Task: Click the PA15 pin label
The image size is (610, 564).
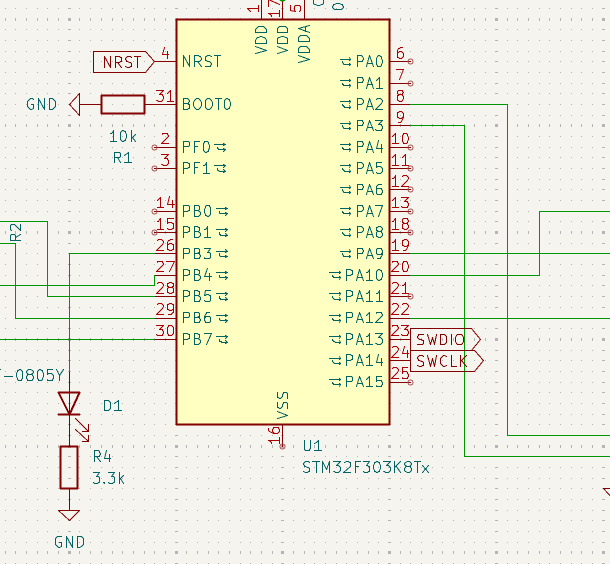Action: click(x=364, y=382)
